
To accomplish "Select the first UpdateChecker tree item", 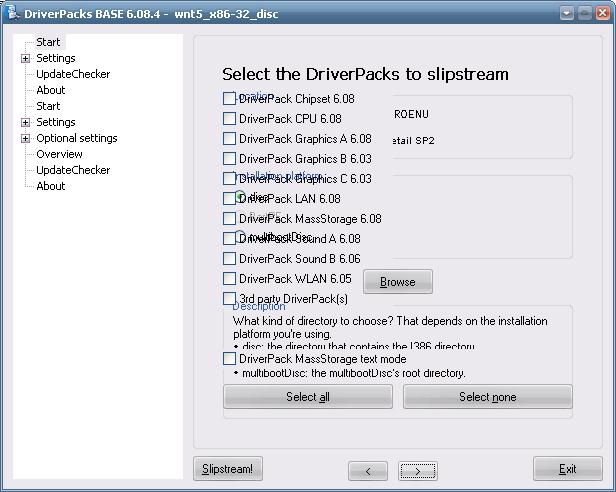I will [x=73, y=74].
